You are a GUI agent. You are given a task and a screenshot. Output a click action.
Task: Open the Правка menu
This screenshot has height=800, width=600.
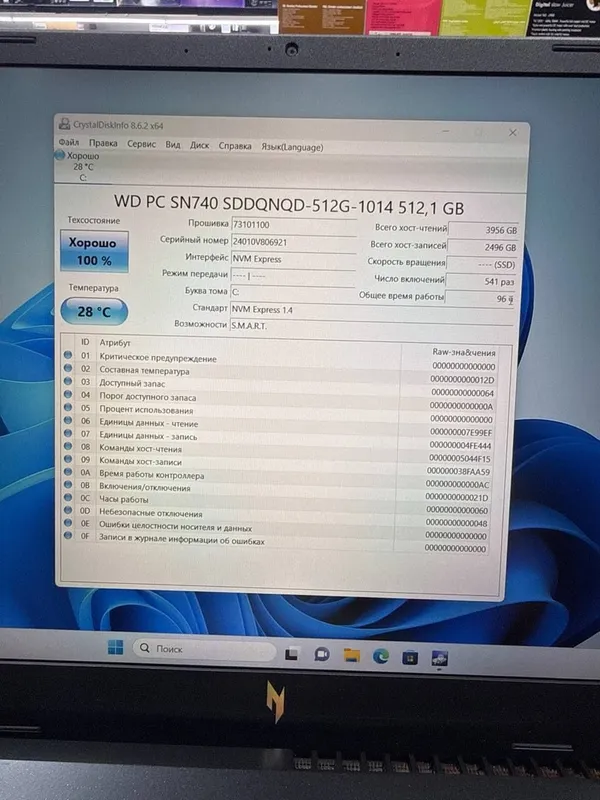103,143
